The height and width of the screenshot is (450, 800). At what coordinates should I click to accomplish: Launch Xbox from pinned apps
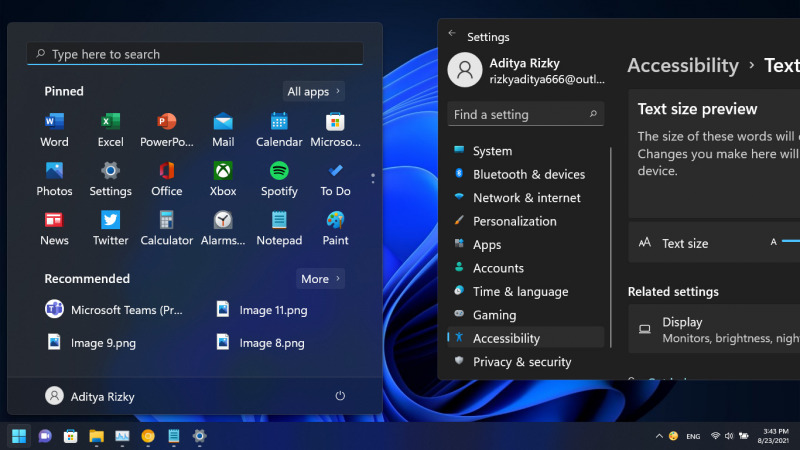tap(223, 179)
